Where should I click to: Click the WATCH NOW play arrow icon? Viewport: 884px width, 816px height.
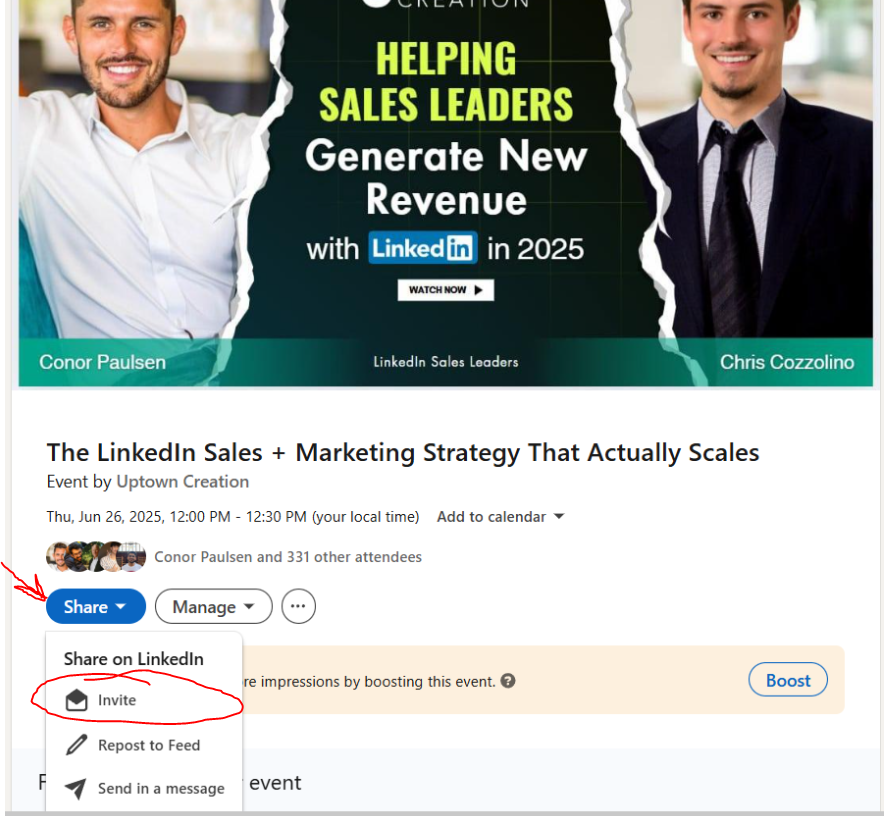[479, 290]
